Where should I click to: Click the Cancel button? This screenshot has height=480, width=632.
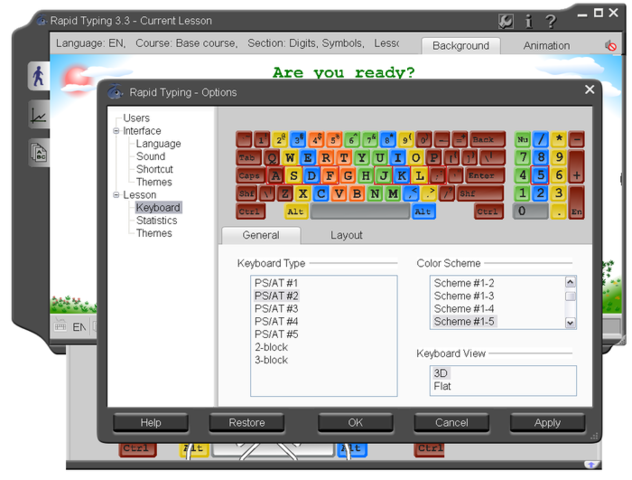point(451,422)
